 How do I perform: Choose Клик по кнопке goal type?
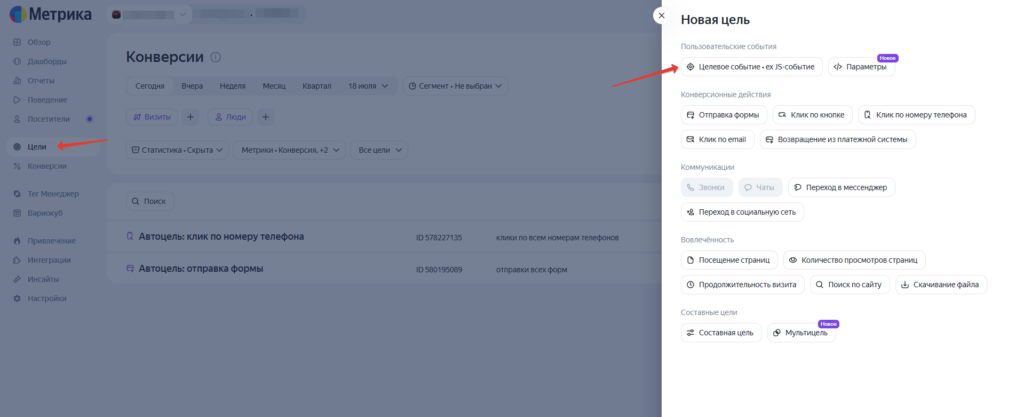coord(812,115)
